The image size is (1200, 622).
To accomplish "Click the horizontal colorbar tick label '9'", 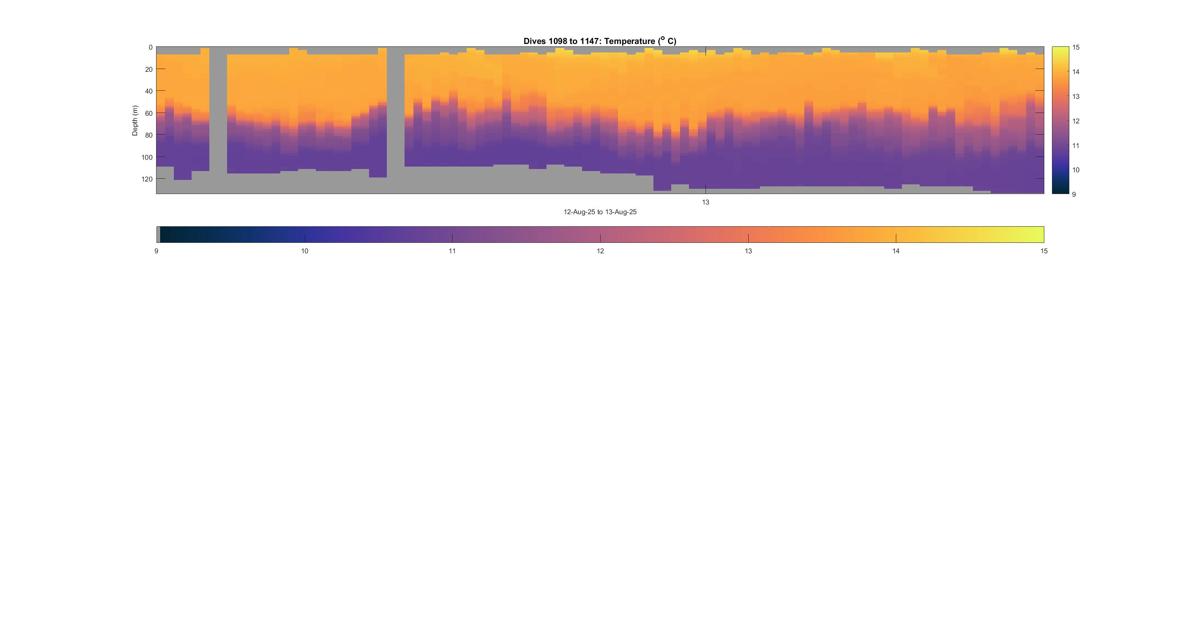I will pos(156,252).
